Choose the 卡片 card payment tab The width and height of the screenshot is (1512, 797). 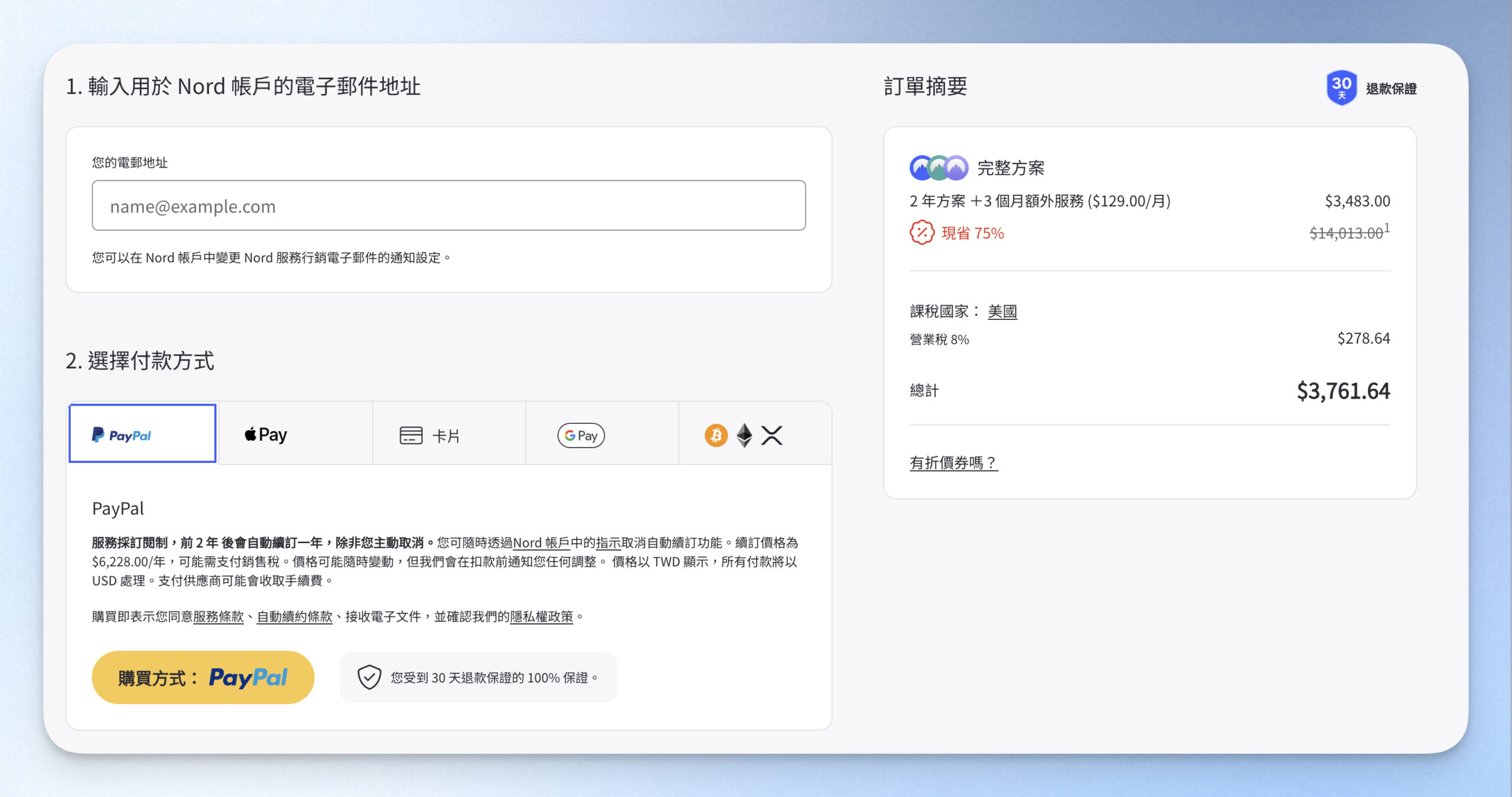click(449, 434)
